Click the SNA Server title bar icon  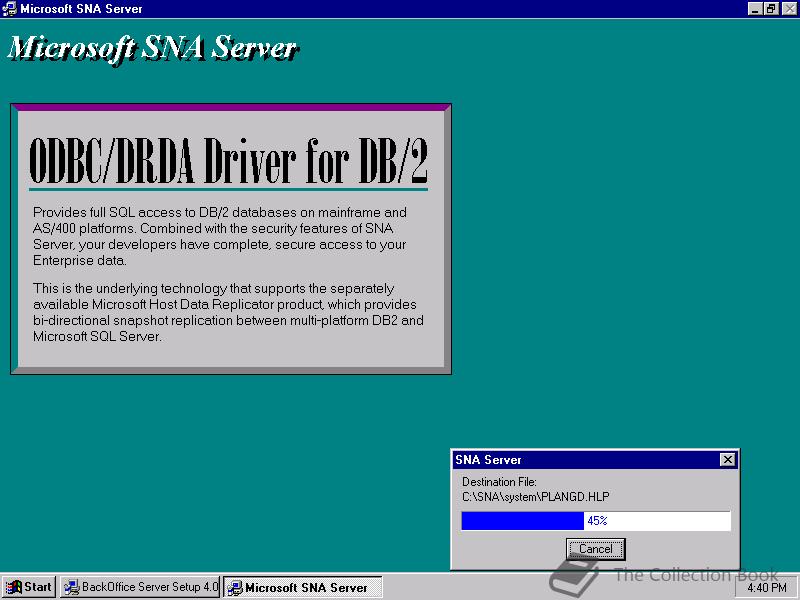[9, 9]
